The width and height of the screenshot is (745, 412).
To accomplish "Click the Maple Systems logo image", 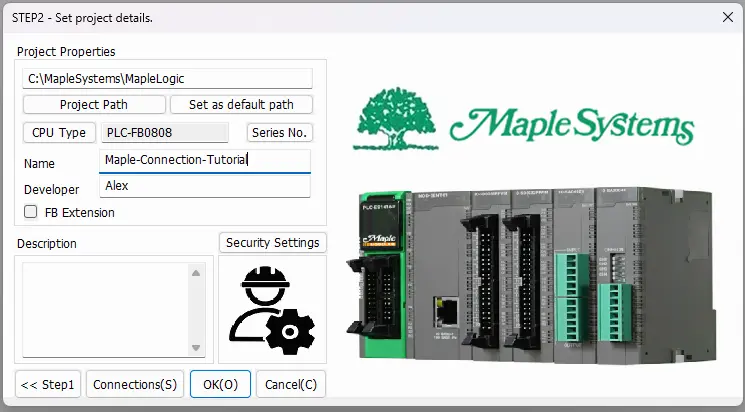I will click(x=524, y=119).
